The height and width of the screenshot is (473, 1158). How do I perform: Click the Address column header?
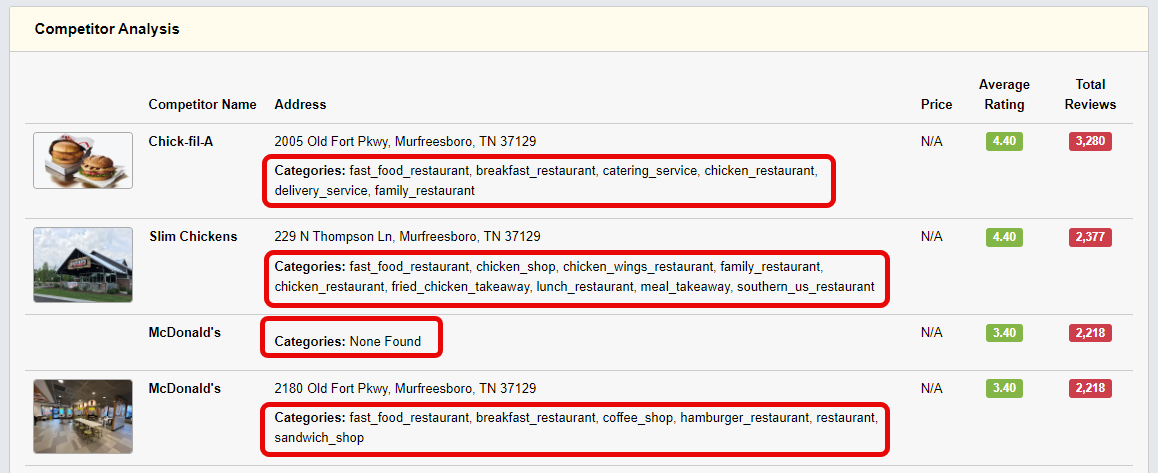[x=300, y=104]
